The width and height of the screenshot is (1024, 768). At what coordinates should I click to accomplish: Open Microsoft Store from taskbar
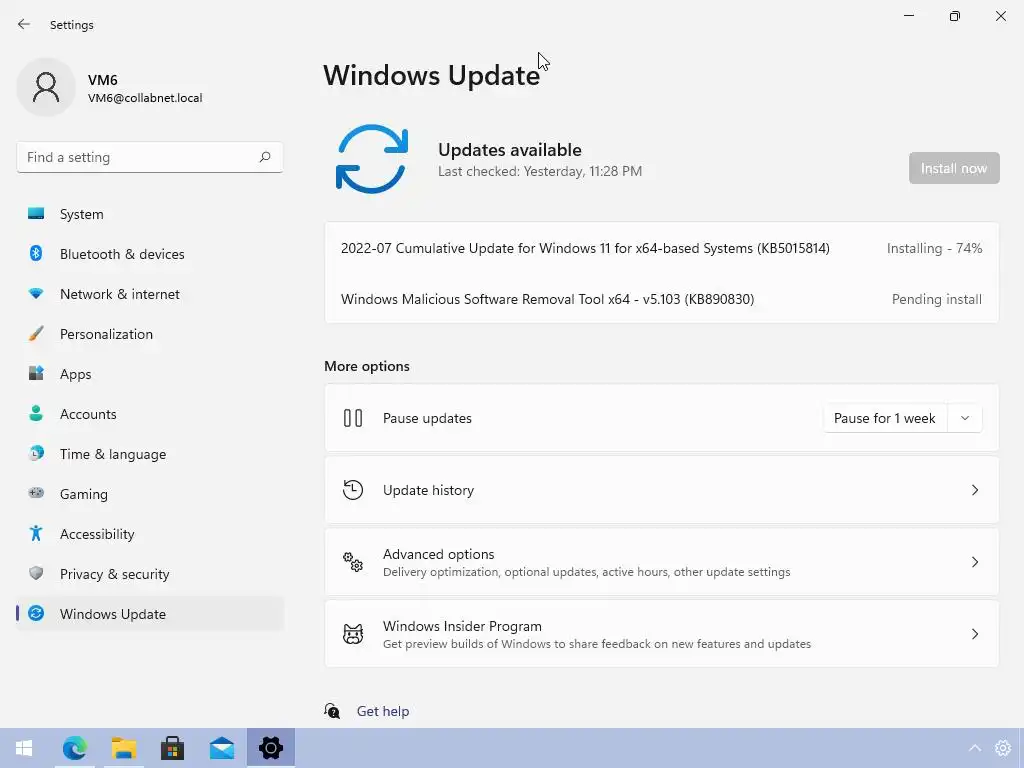click(172, 748)
